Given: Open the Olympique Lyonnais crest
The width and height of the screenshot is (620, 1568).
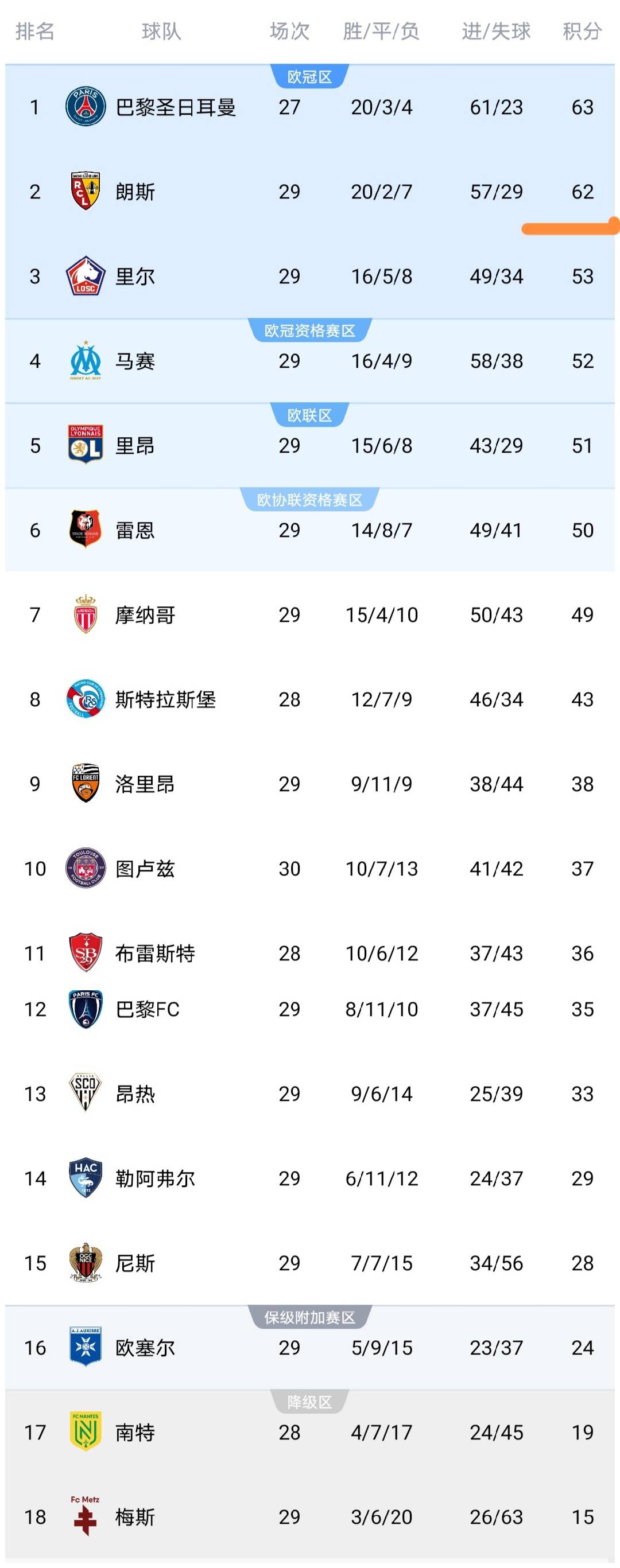Looking at the screenshot, I should [86, 445].
